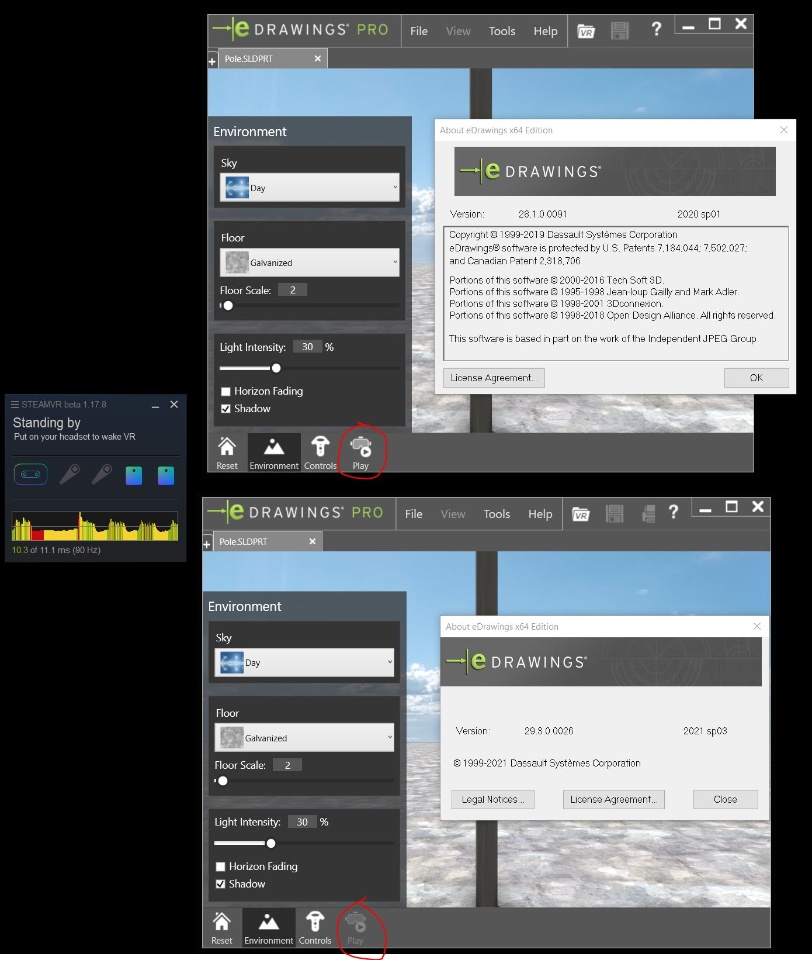
Task: Open File menu in upper eDrawings 2020 window
Action: click(419, 31)
